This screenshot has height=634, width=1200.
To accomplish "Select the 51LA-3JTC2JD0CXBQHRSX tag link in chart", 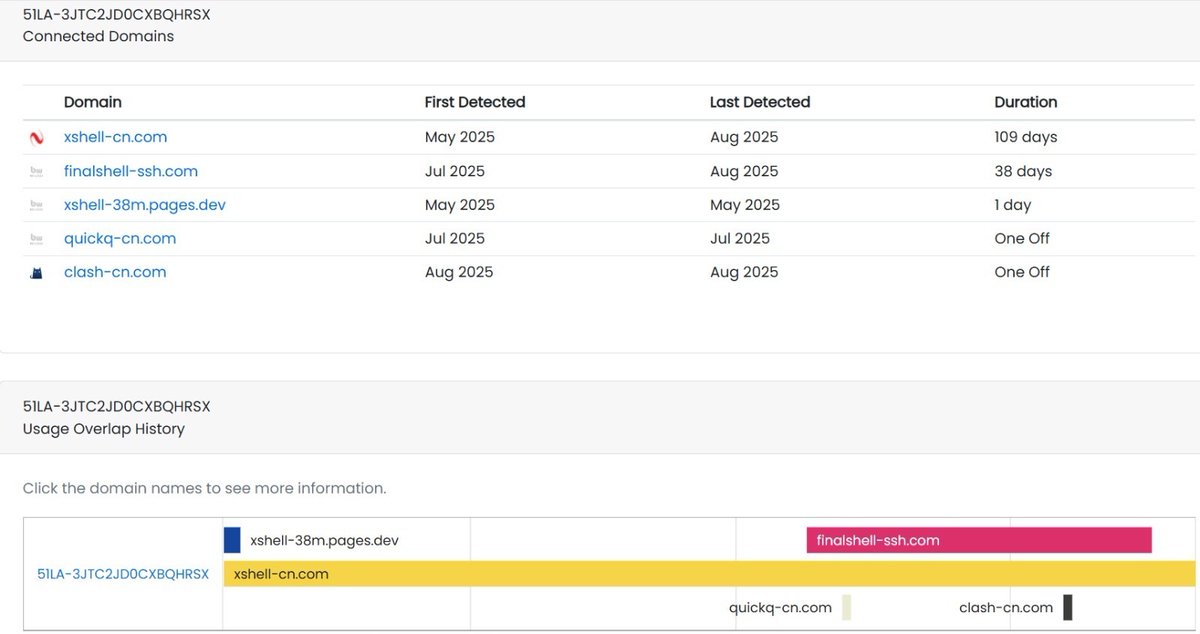I will pos(123,574).
